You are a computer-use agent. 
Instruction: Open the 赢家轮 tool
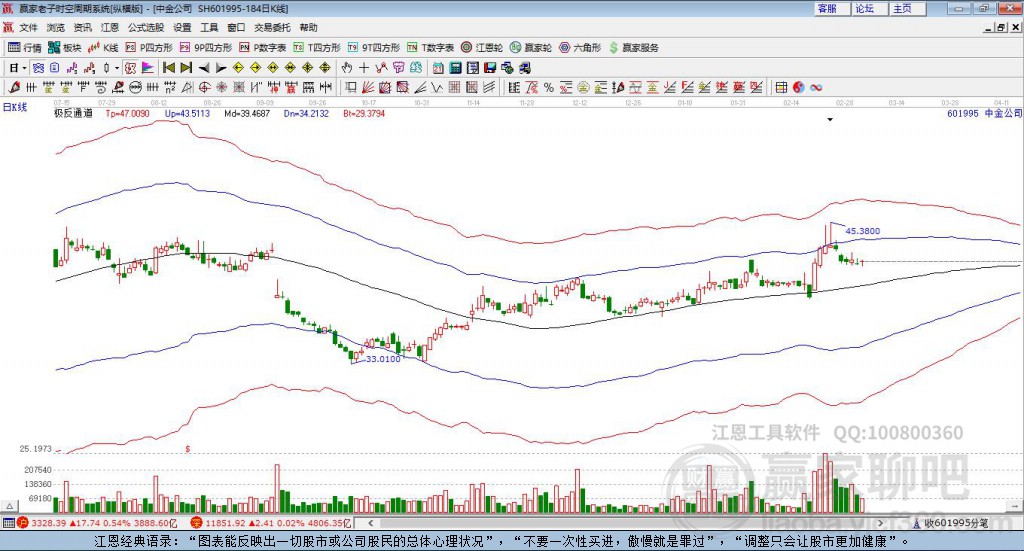[531, 48]
